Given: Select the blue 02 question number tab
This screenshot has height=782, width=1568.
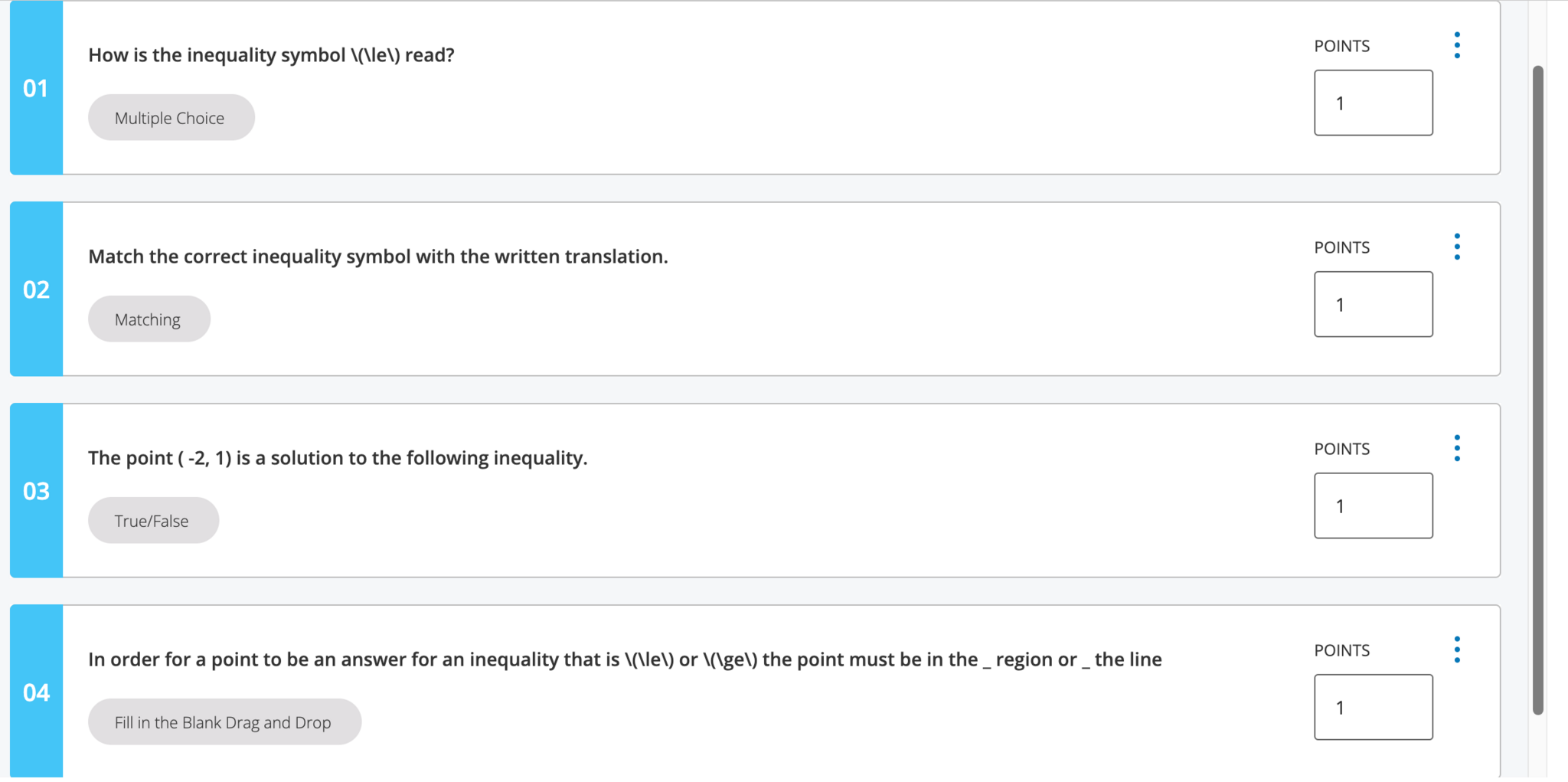Looking at the screenshot, I should (x=36, y=290).
